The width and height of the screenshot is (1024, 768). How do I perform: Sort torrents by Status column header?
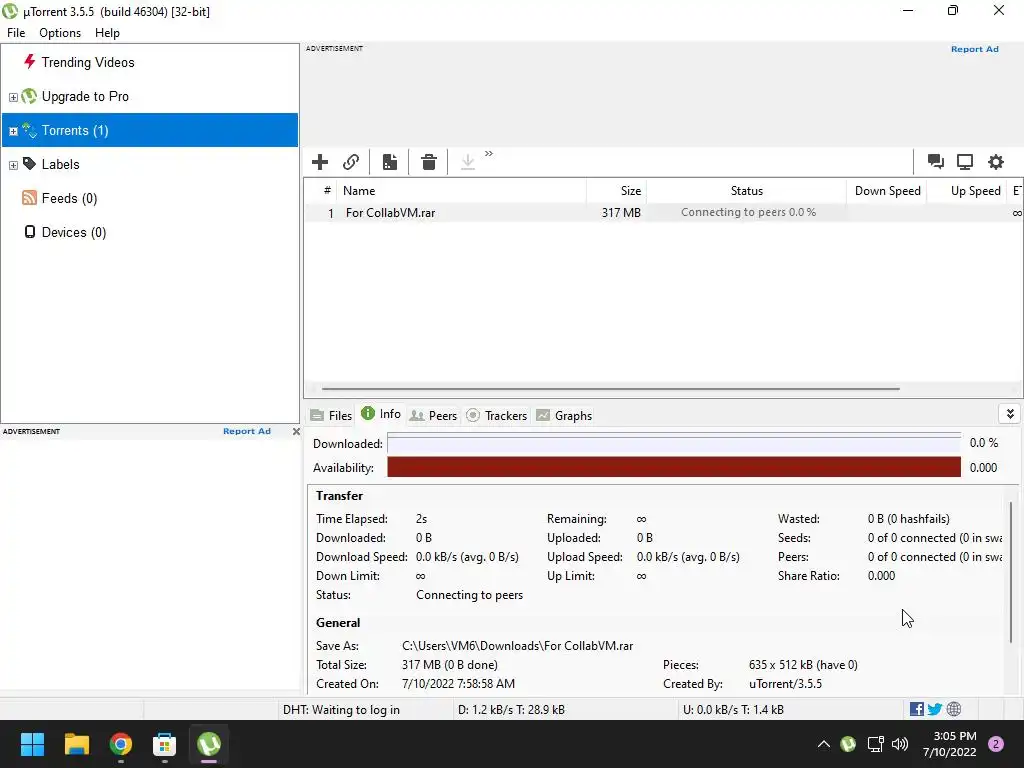(x=746, y=191)
